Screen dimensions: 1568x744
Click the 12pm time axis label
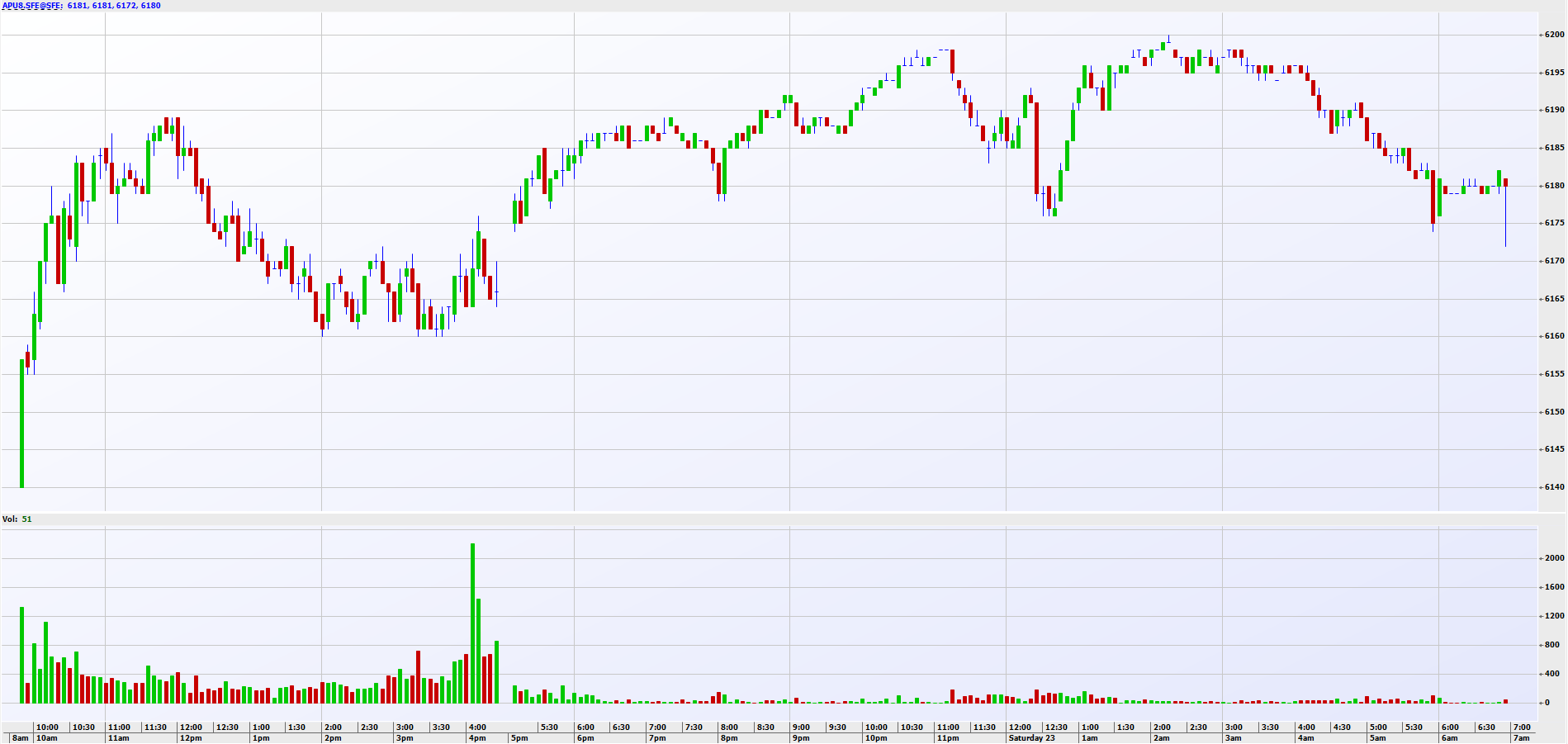tap(191, 738)
